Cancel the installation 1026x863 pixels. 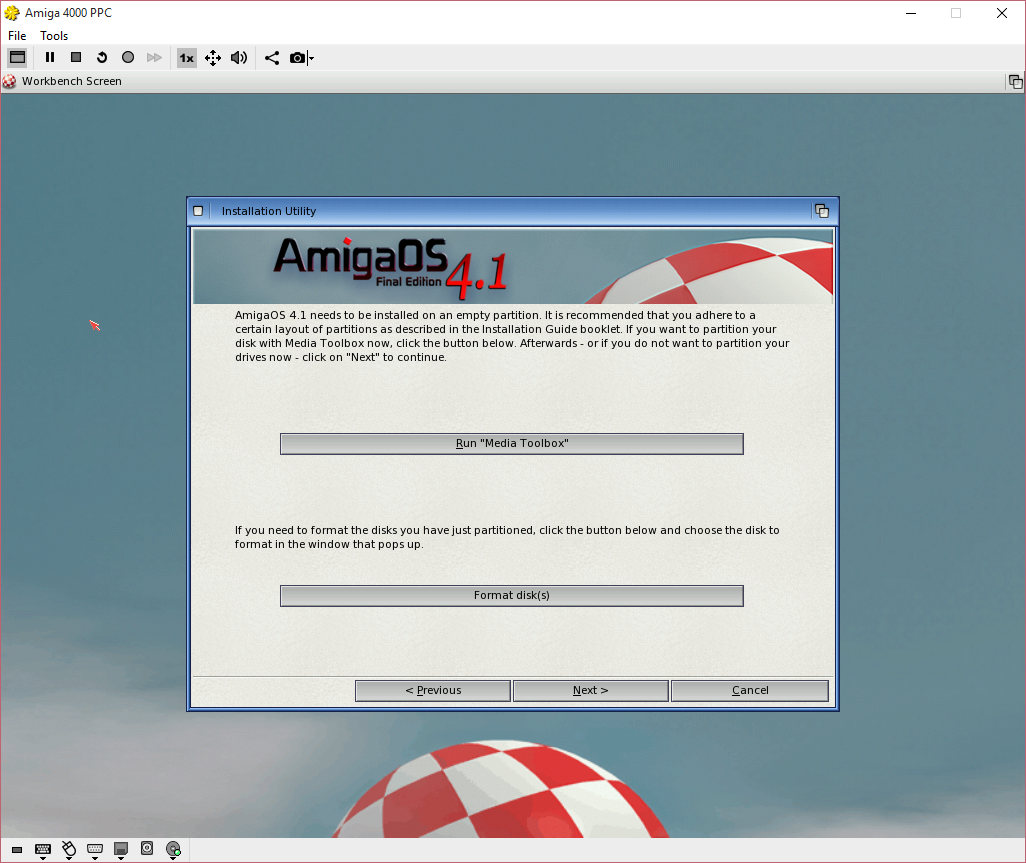pyautogui.click(x=750, y=690)
